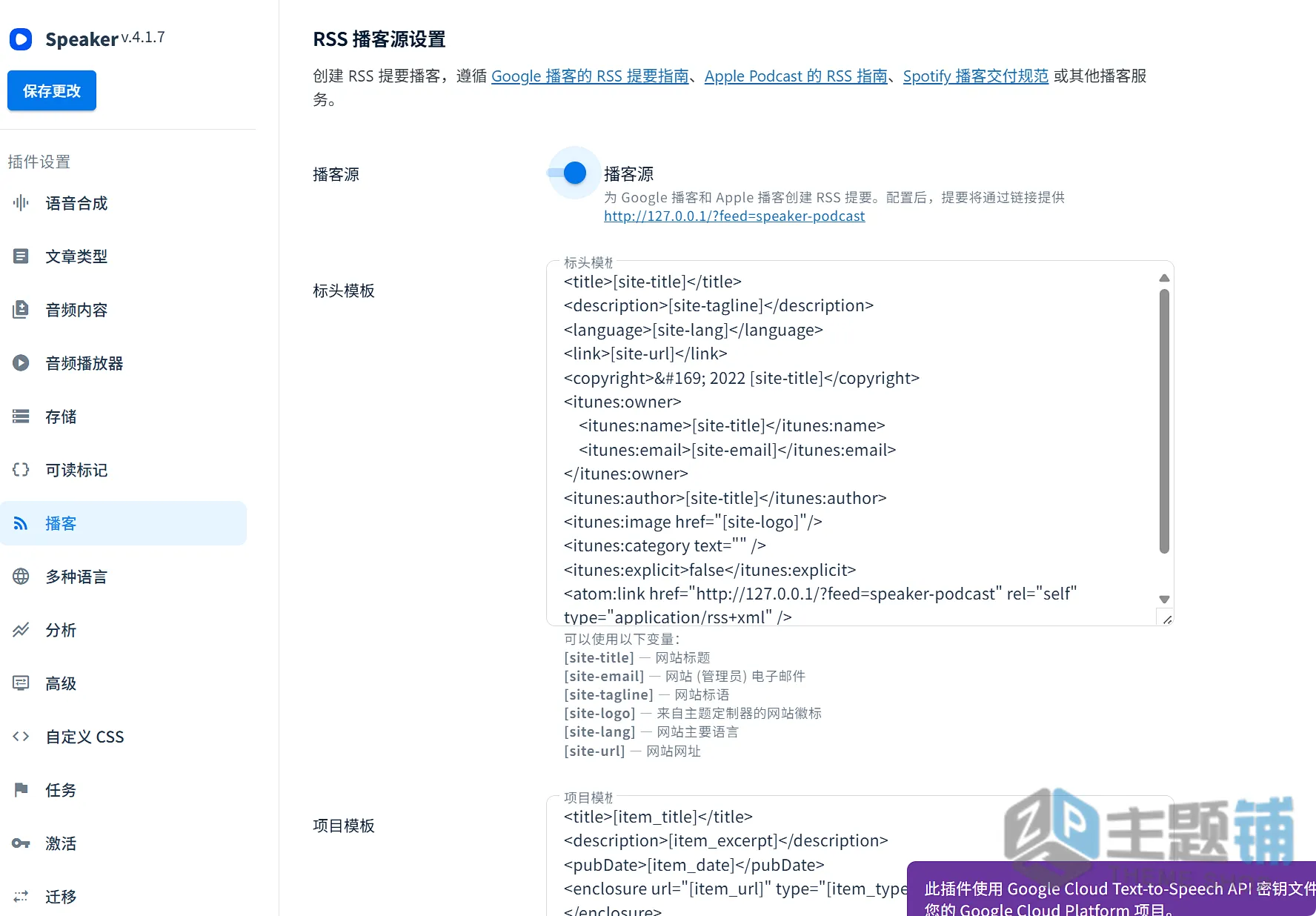Click the [site-lang] variable text
The image size is (1316, 916).
(599, 731)
